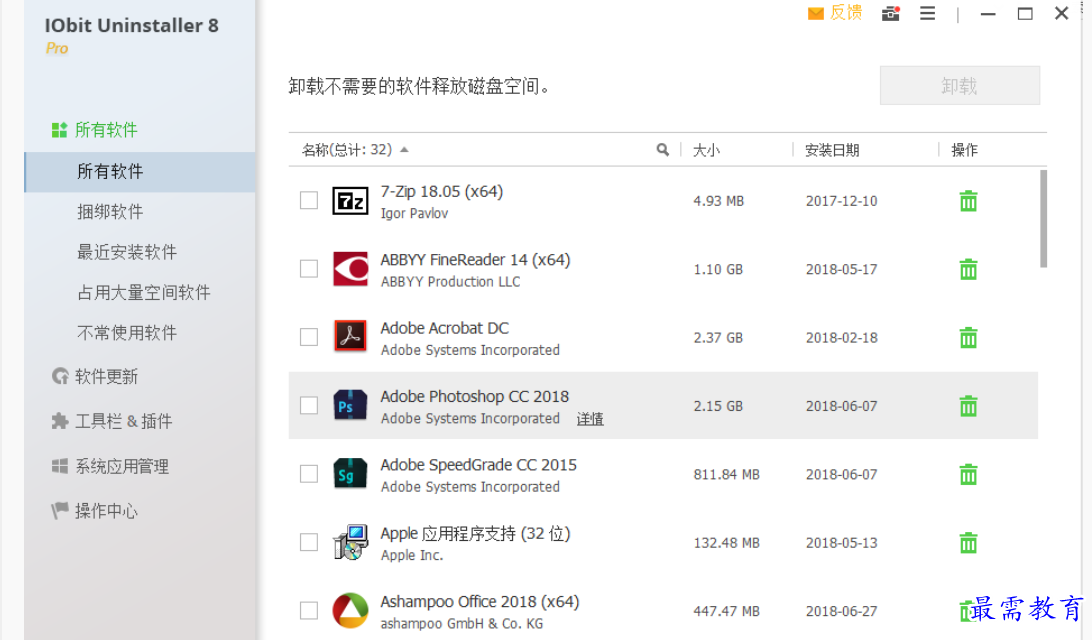The width and height of the screenshot is (1092, 640).
Task: Click the Apple installer package icon
Action: pyautogui.click(x=350, y=542)
